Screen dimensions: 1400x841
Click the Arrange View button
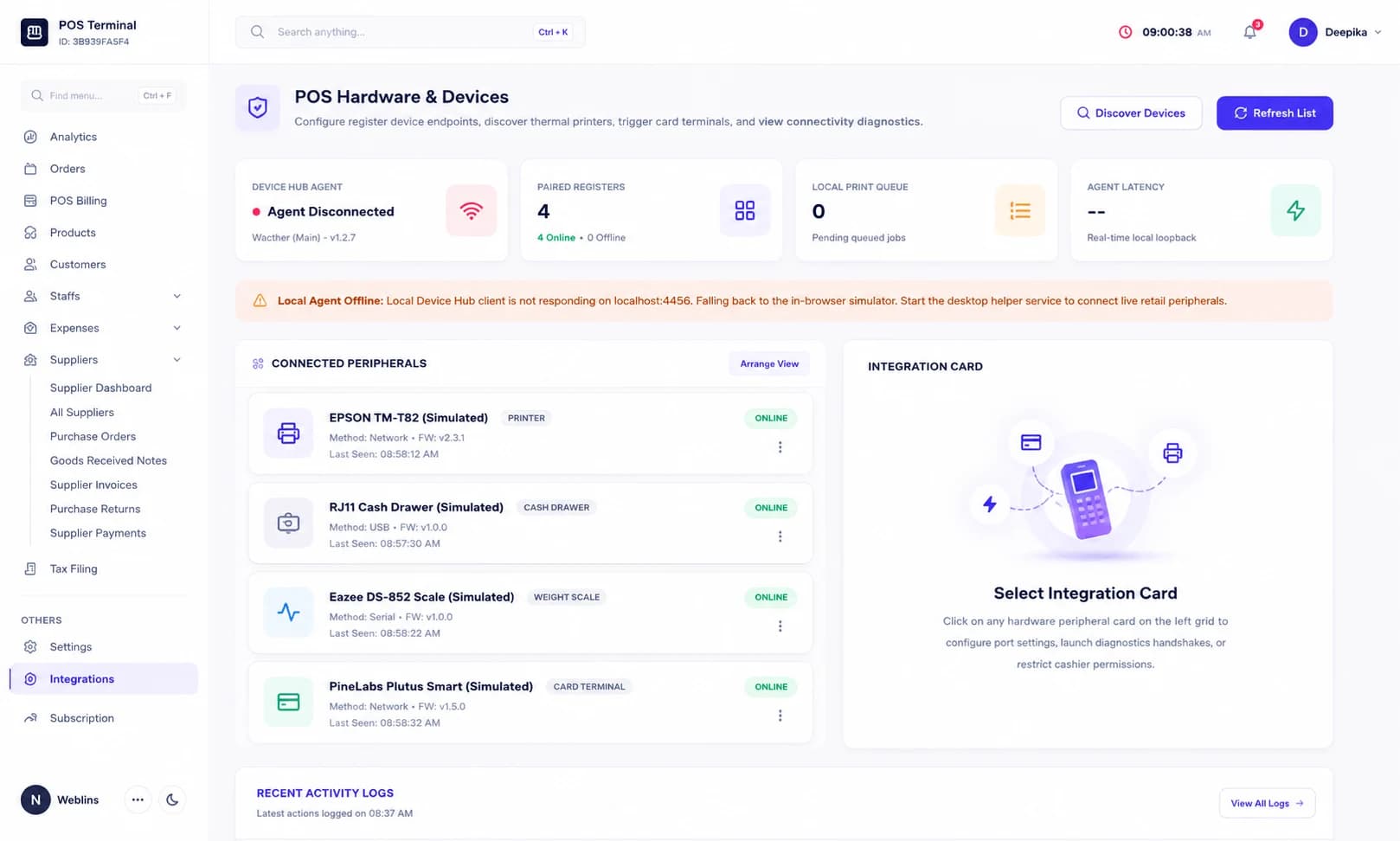coord(769,363)
